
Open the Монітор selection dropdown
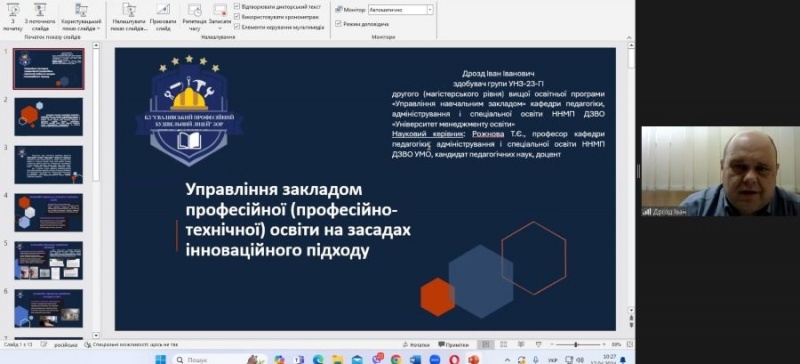[x=430, y=9]
